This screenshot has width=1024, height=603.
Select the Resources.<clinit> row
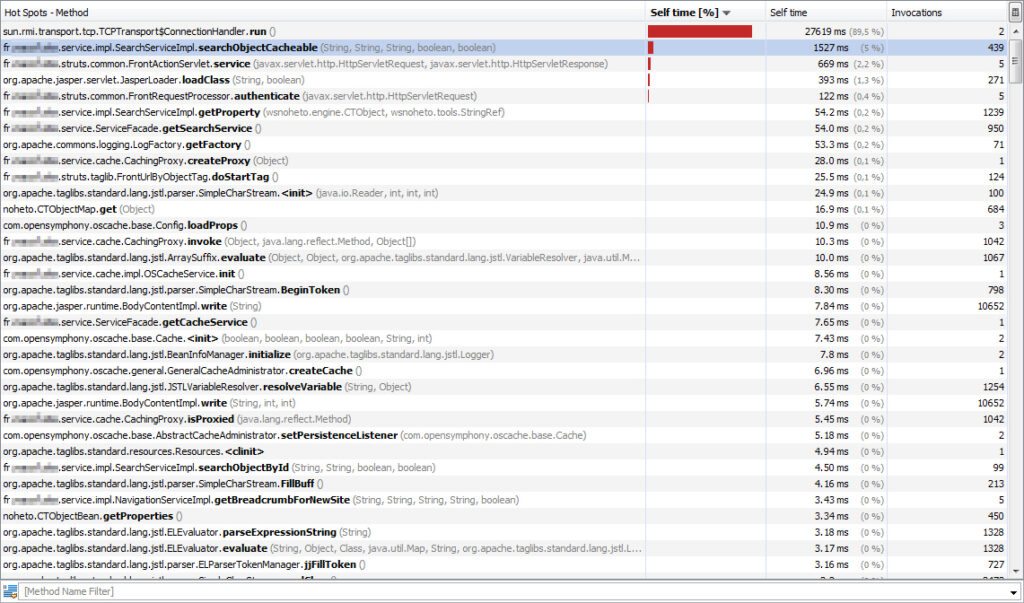pyautogui.click(x=504, y=451)
